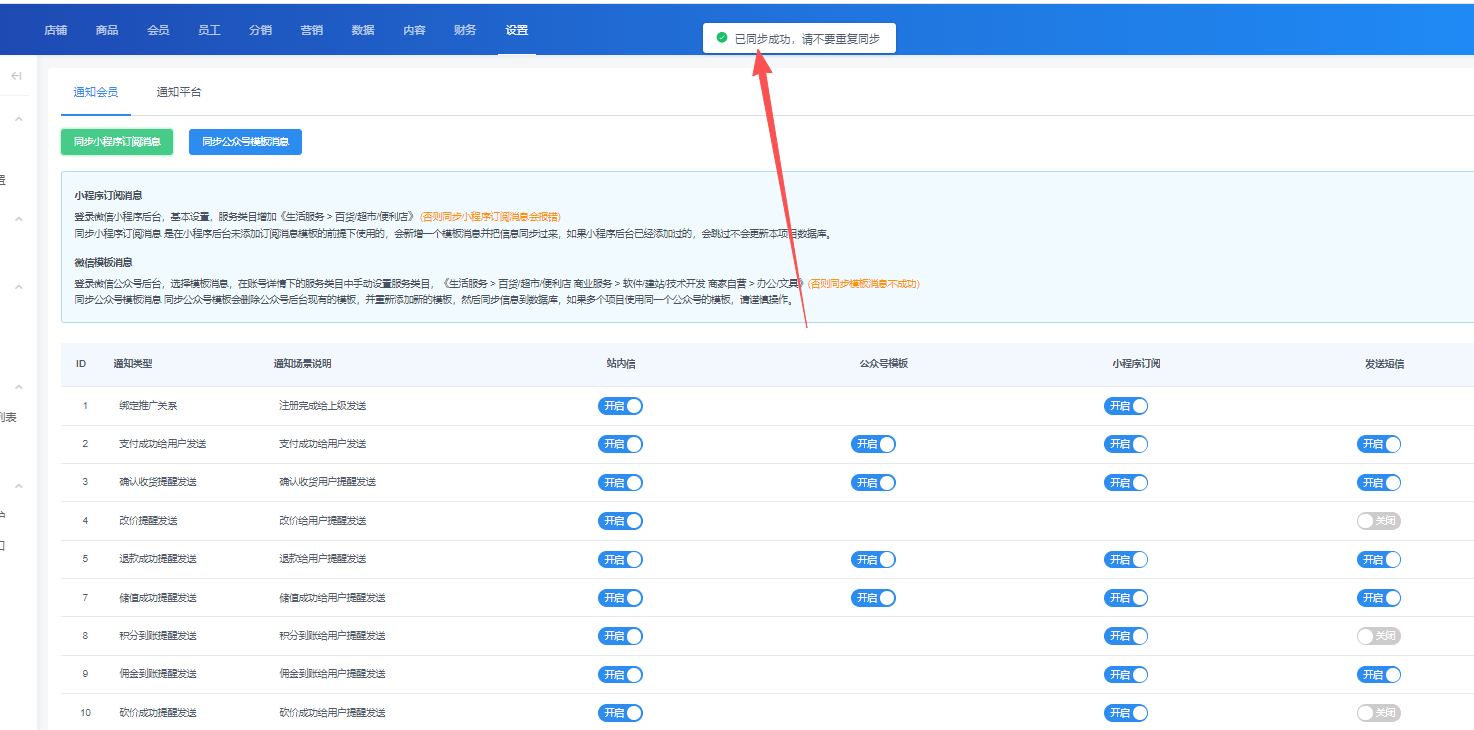The image size is (1474, 730).
Task: Disable 公众号模板 toggle for 储值成功提醒发送
Action: (873, 598)
